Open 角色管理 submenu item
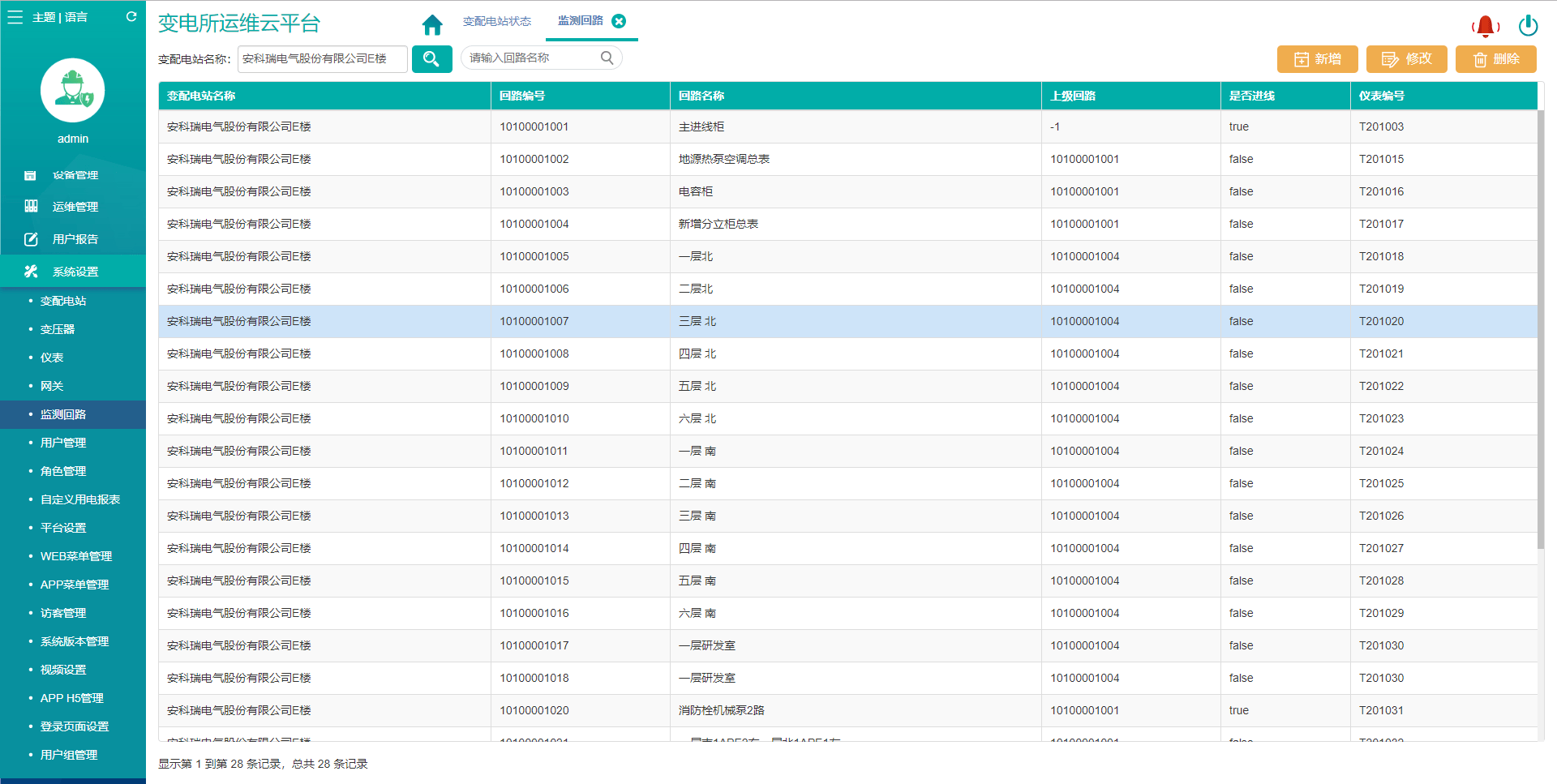Viewport: 1557px width, 784px height. (x=63, y=471)
